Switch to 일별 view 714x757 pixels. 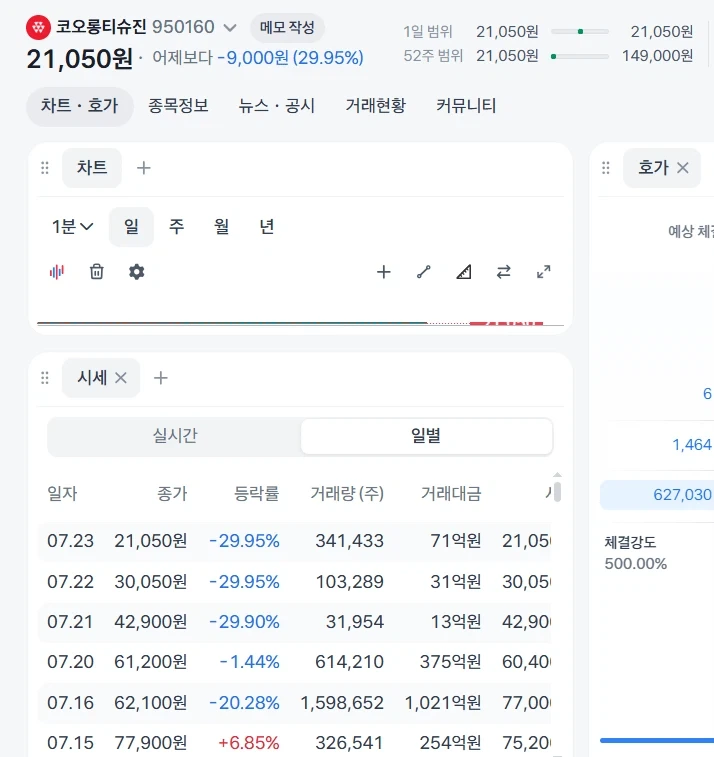[426, 436]
